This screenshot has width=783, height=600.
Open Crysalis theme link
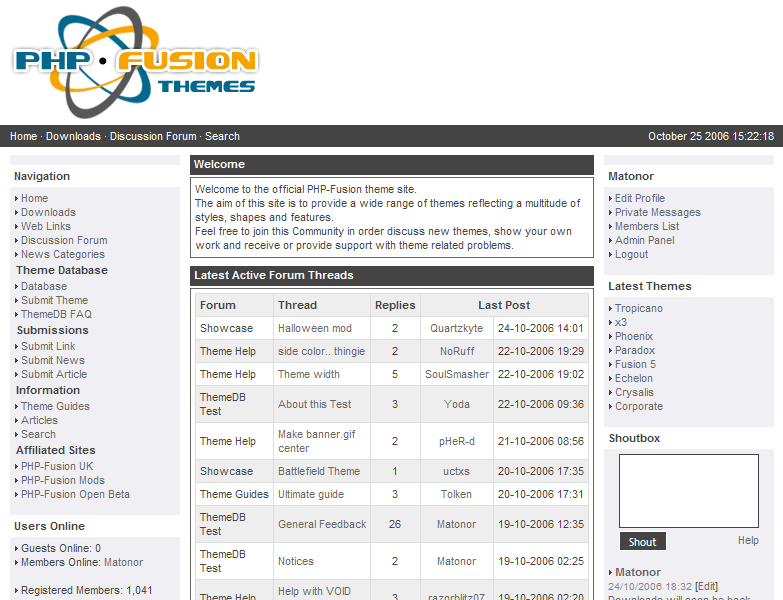[634, 392]
